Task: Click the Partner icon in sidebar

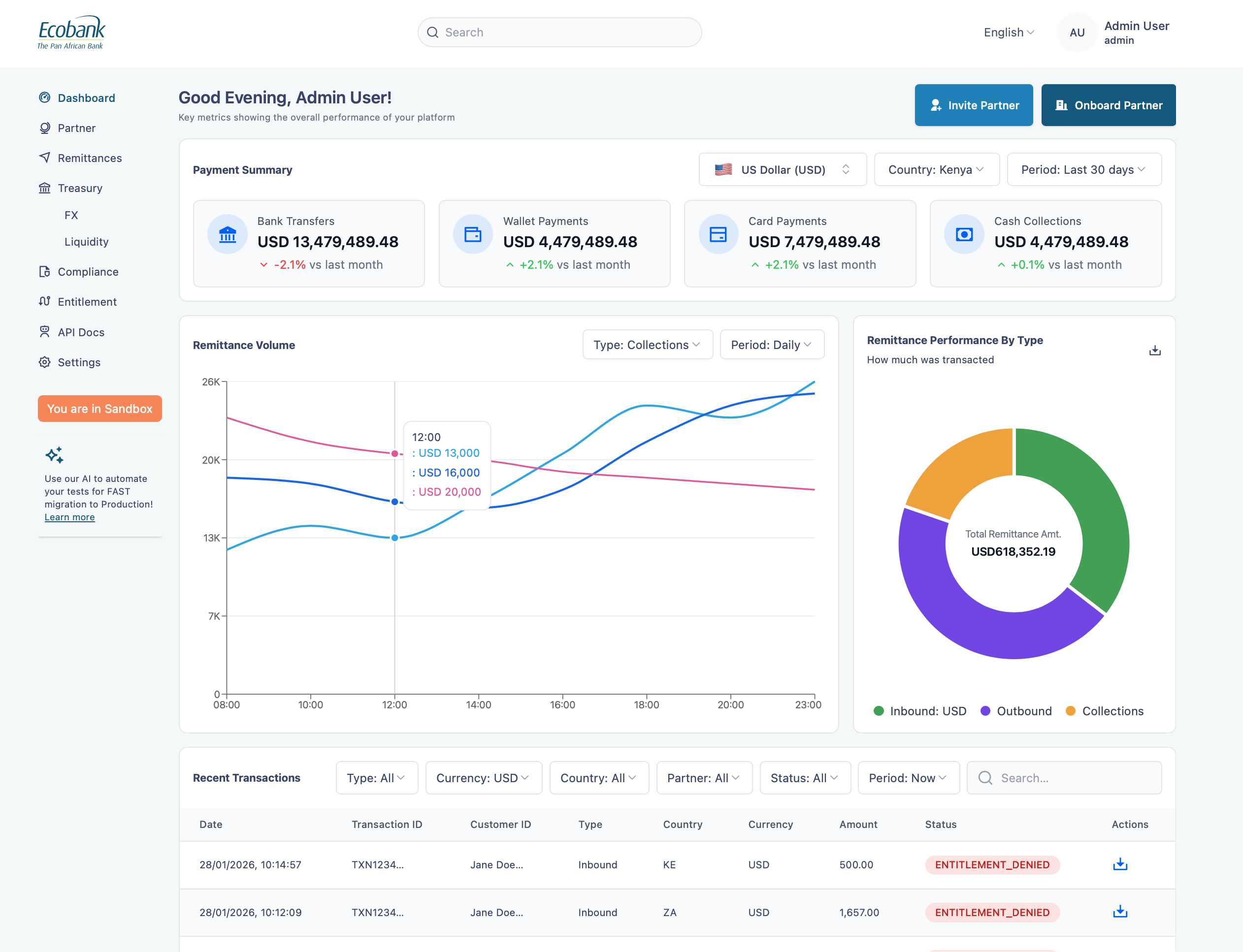Action: coord(45,127)
